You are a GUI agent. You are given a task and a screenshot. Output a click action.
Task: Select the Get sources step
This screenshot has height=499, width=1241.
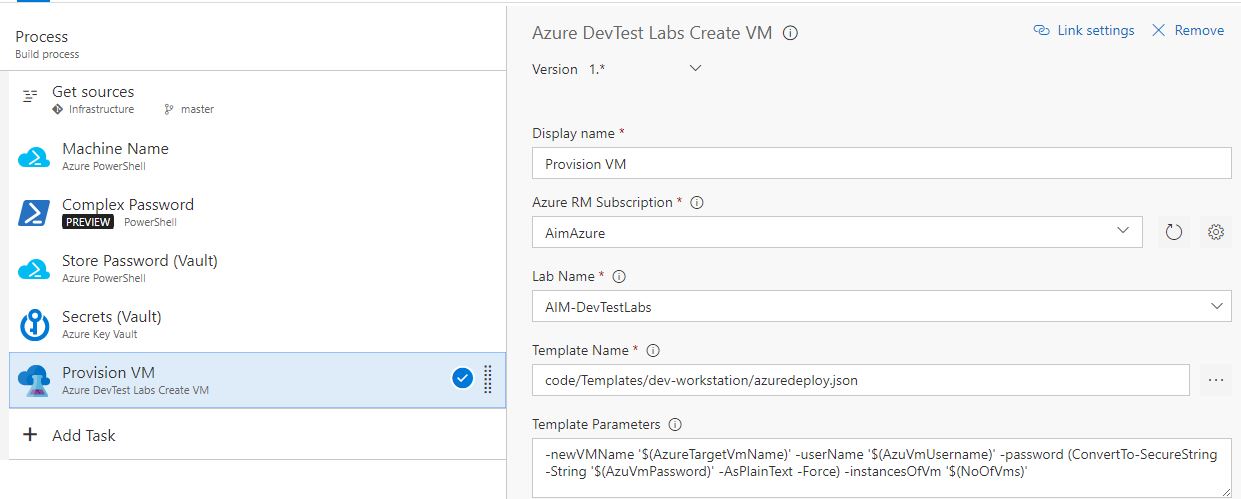[x=257, y=99]
